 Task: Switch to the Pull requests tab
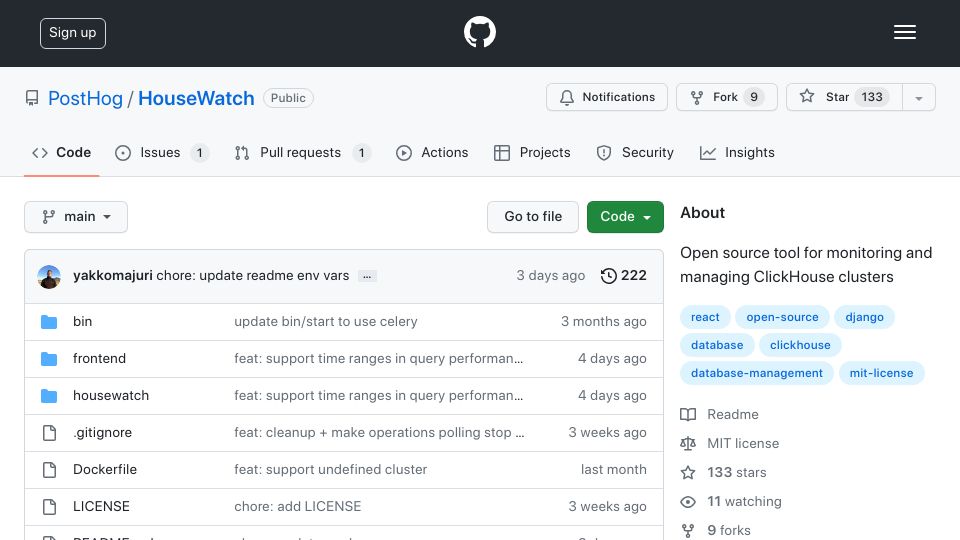302,152
